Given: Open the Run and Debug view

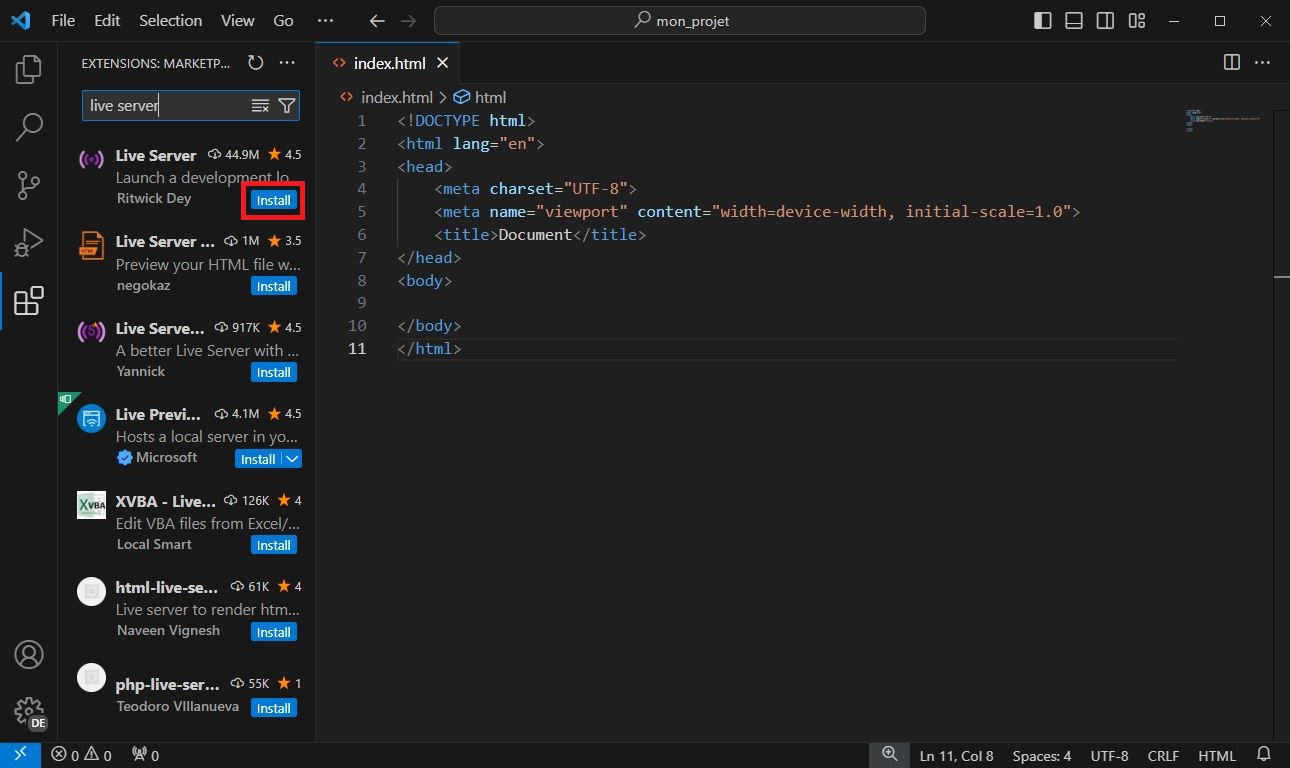Looking at the screenshot, I should [x=29, y=243].
